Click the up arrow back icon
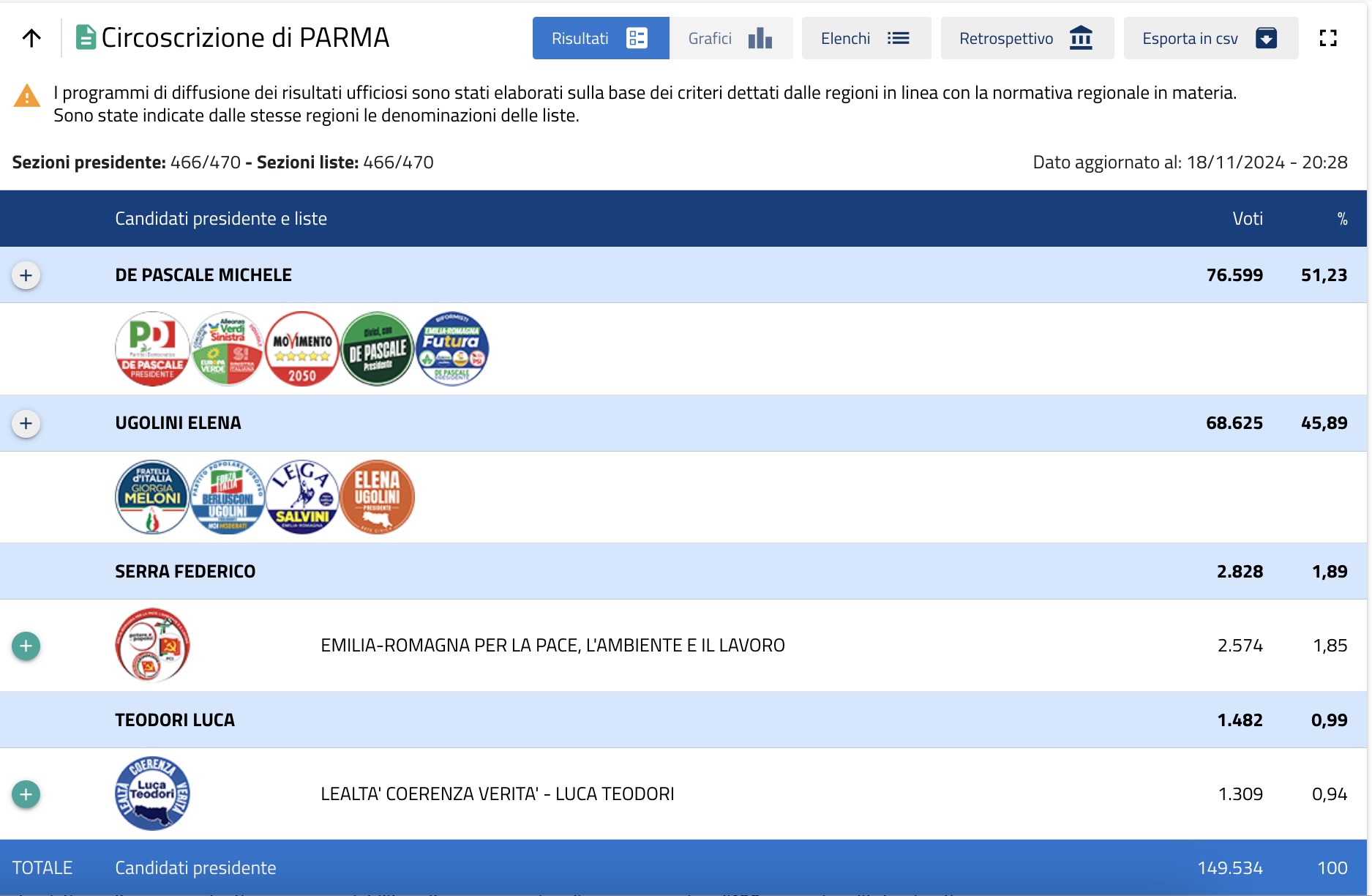1372x896 pixels. tap(31, 38)
